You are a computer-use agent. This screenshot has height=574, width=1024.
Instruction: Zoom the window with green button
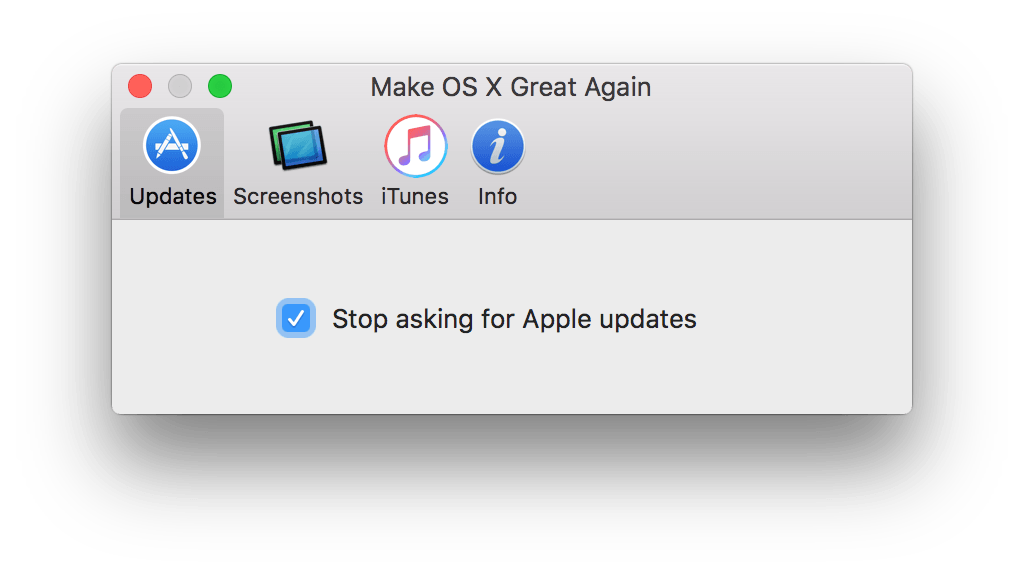[220, 86]
